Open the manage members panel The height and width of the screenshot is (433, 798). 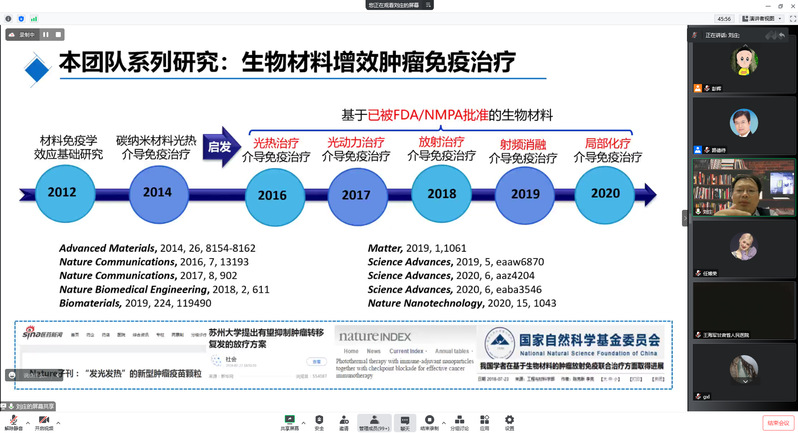point(373,422)
